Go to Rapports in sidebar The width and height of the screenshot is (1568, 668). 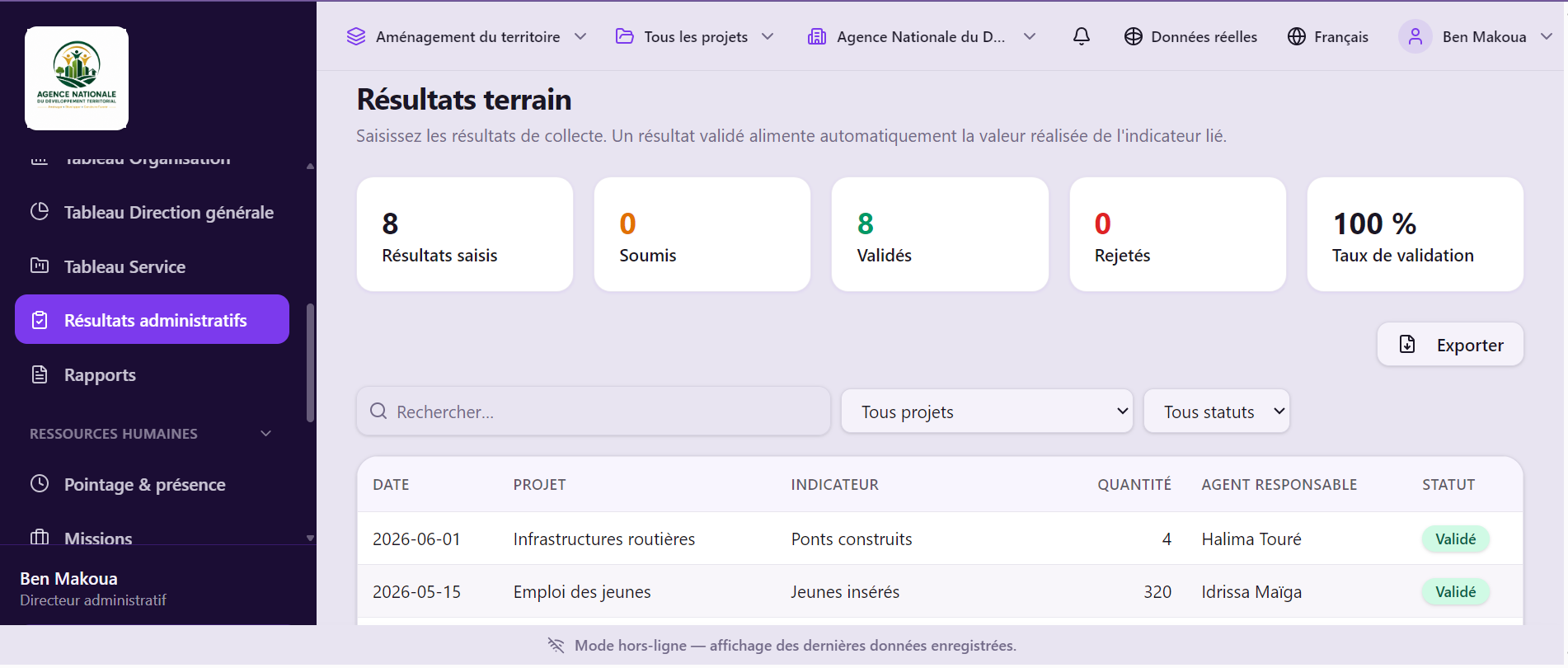(x=152, y=374)
